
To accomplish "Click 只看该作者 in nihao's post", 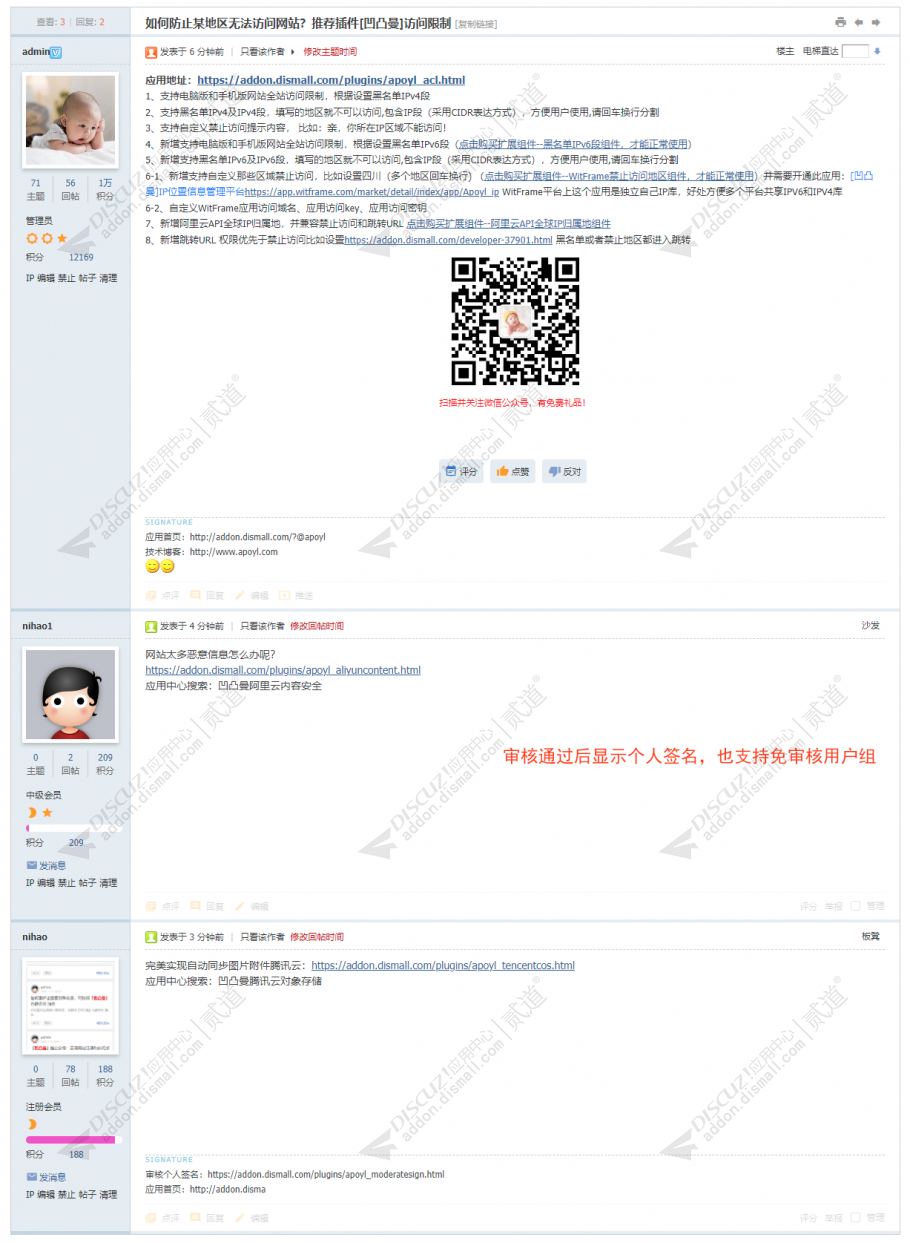I will pyautogui.click(x=262, y=937).
